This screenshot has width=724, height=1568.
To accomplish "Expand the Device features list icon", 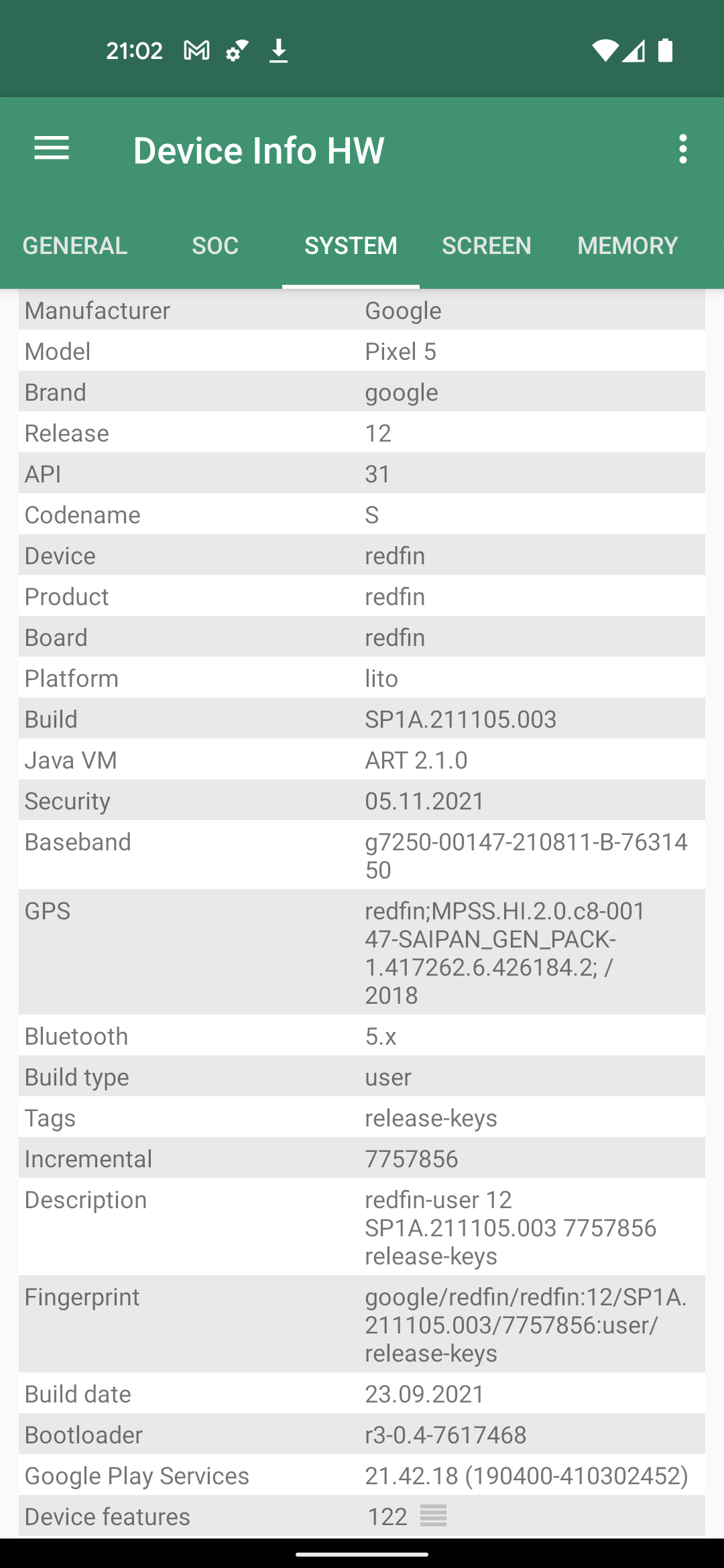I will pos(433,1515).
